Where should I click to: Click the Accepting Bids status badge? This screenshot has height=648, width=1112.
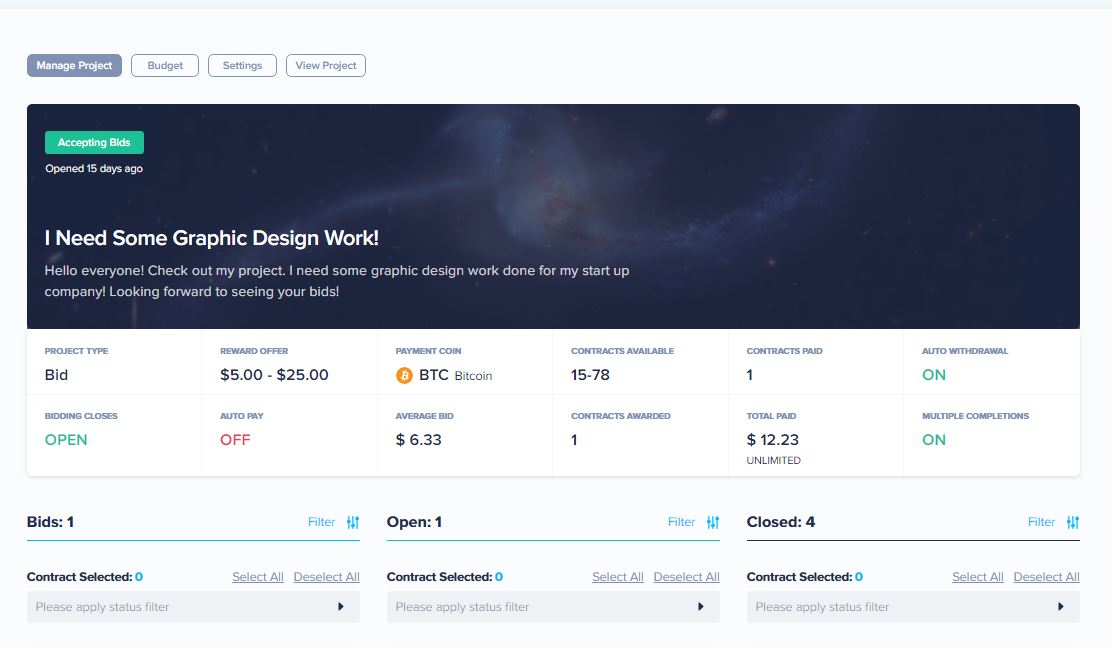click(x=94, y=143)
